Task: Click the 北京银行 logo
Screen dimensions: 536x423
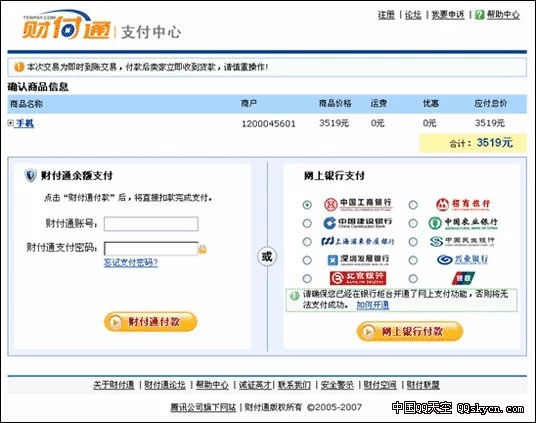Action: coord(358,278)
